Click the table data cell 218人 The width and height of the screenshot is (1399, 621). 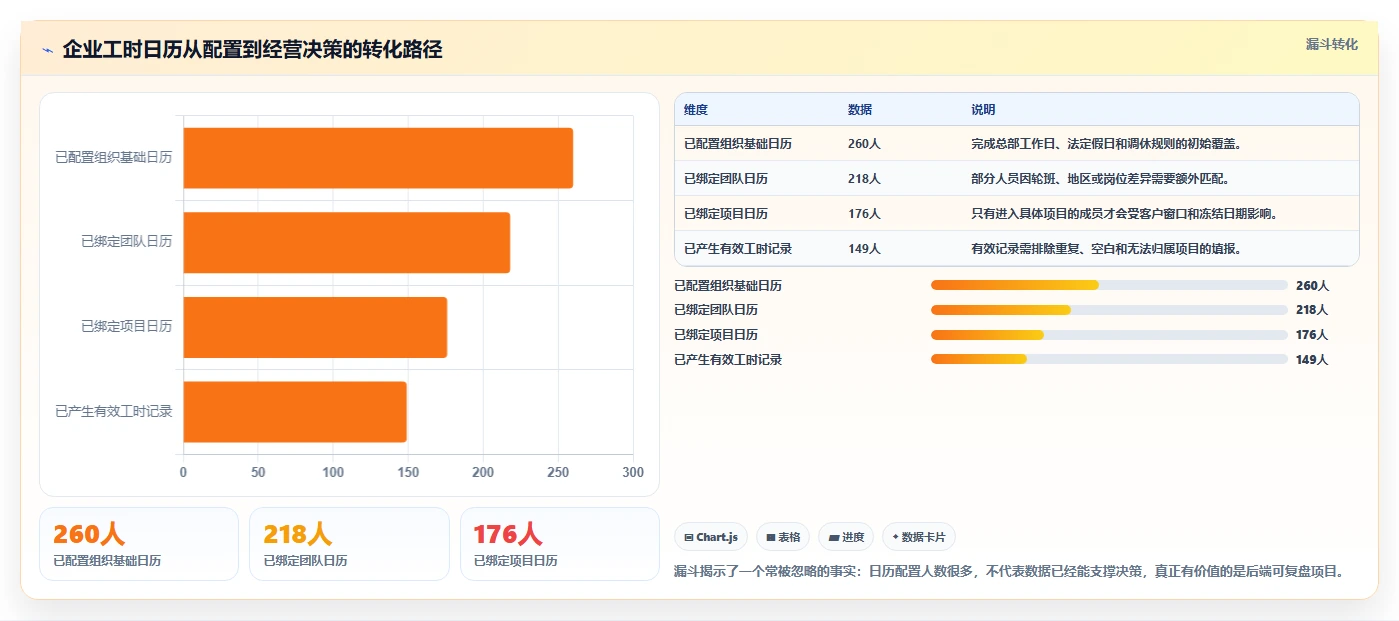(864, 179)
